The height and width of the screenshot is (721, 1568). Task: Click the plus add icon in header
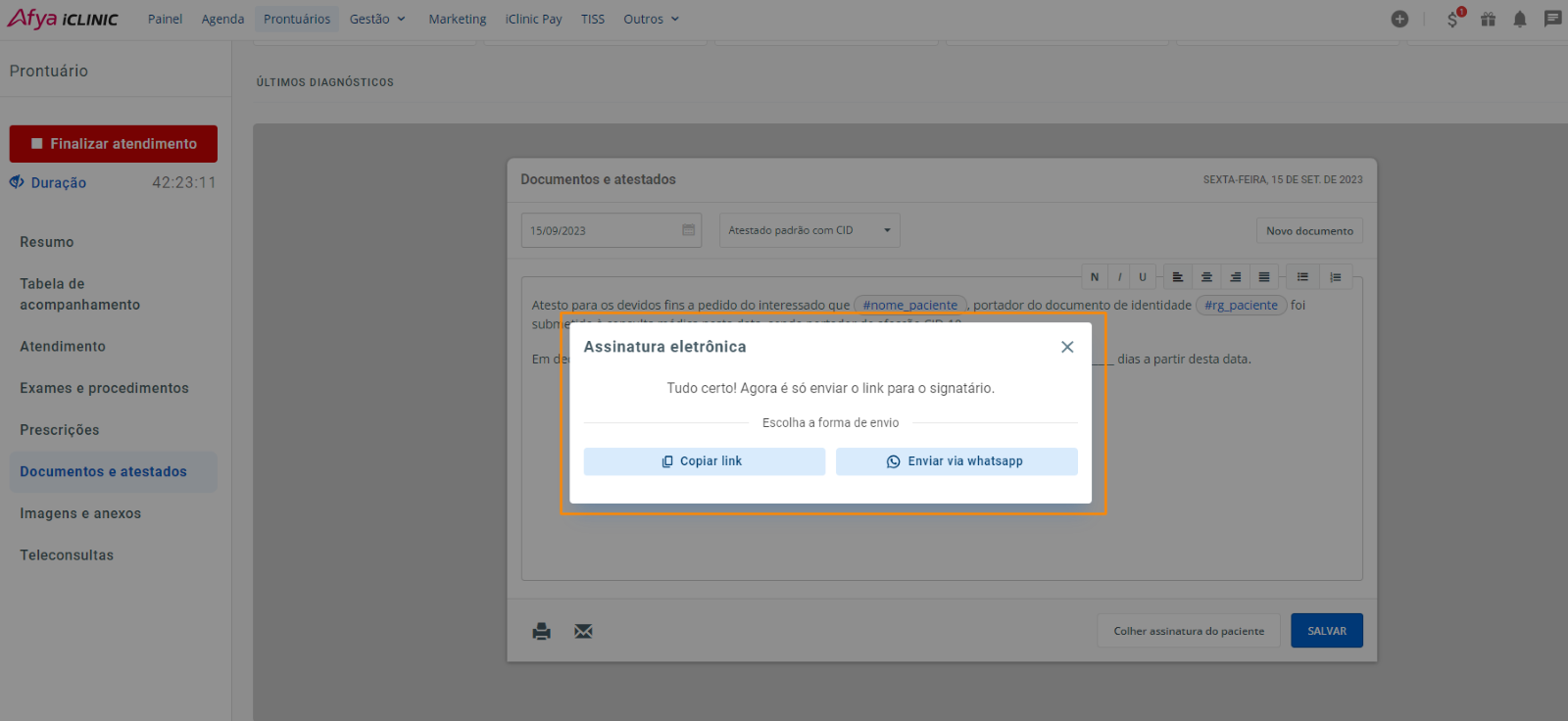tap(1399, 19)
